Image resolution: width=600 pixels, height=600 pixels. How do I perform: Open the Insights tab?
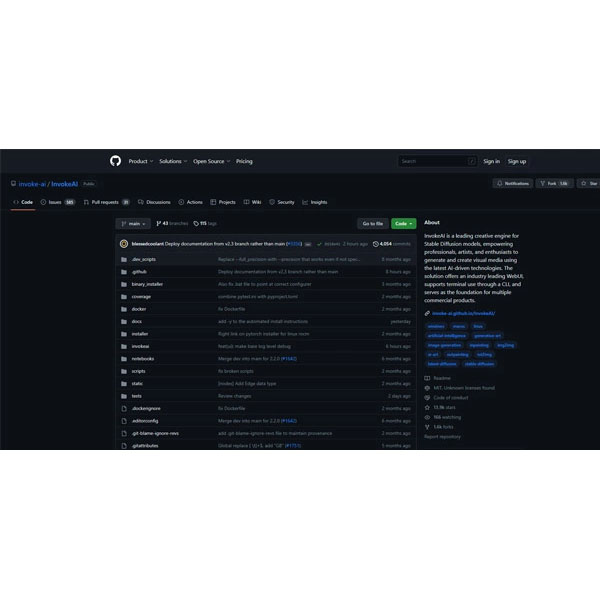click(x=315, y=202)
